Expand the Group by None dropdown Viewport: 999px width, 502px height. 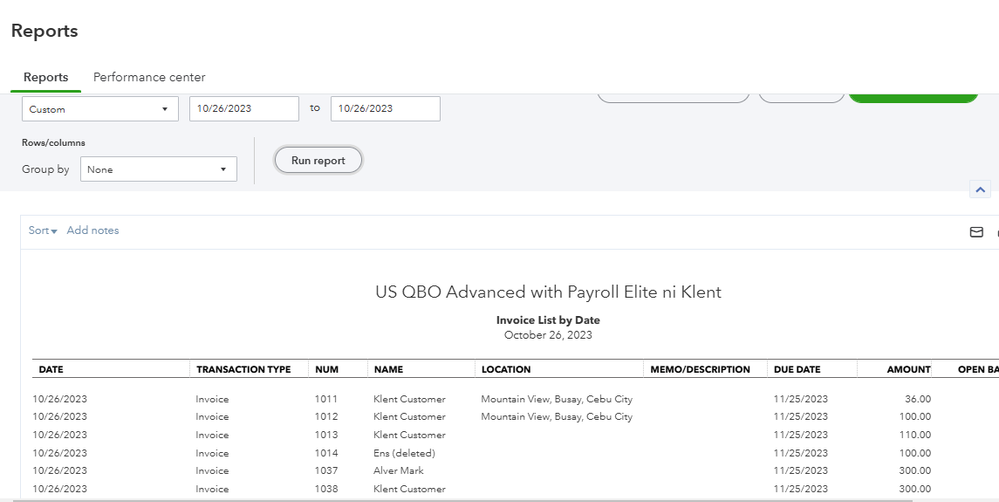pos(158,170)
